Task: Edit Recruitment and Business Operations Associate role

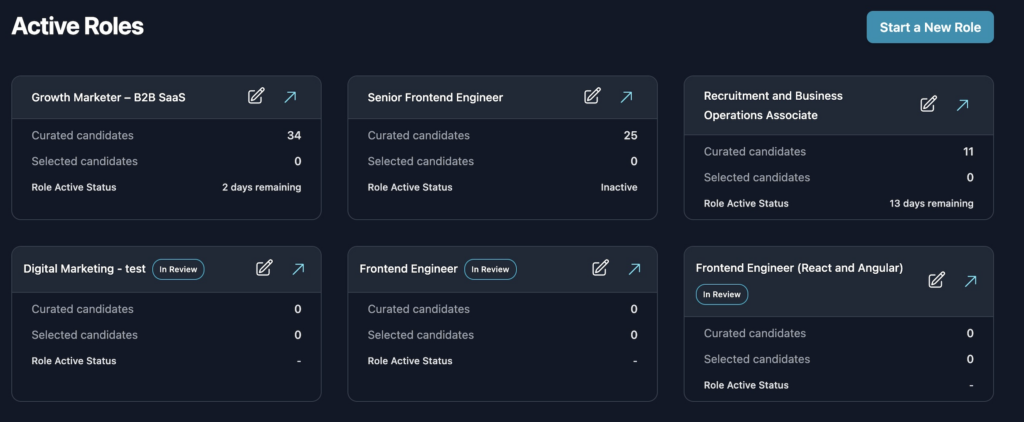Action: point(928,105)
